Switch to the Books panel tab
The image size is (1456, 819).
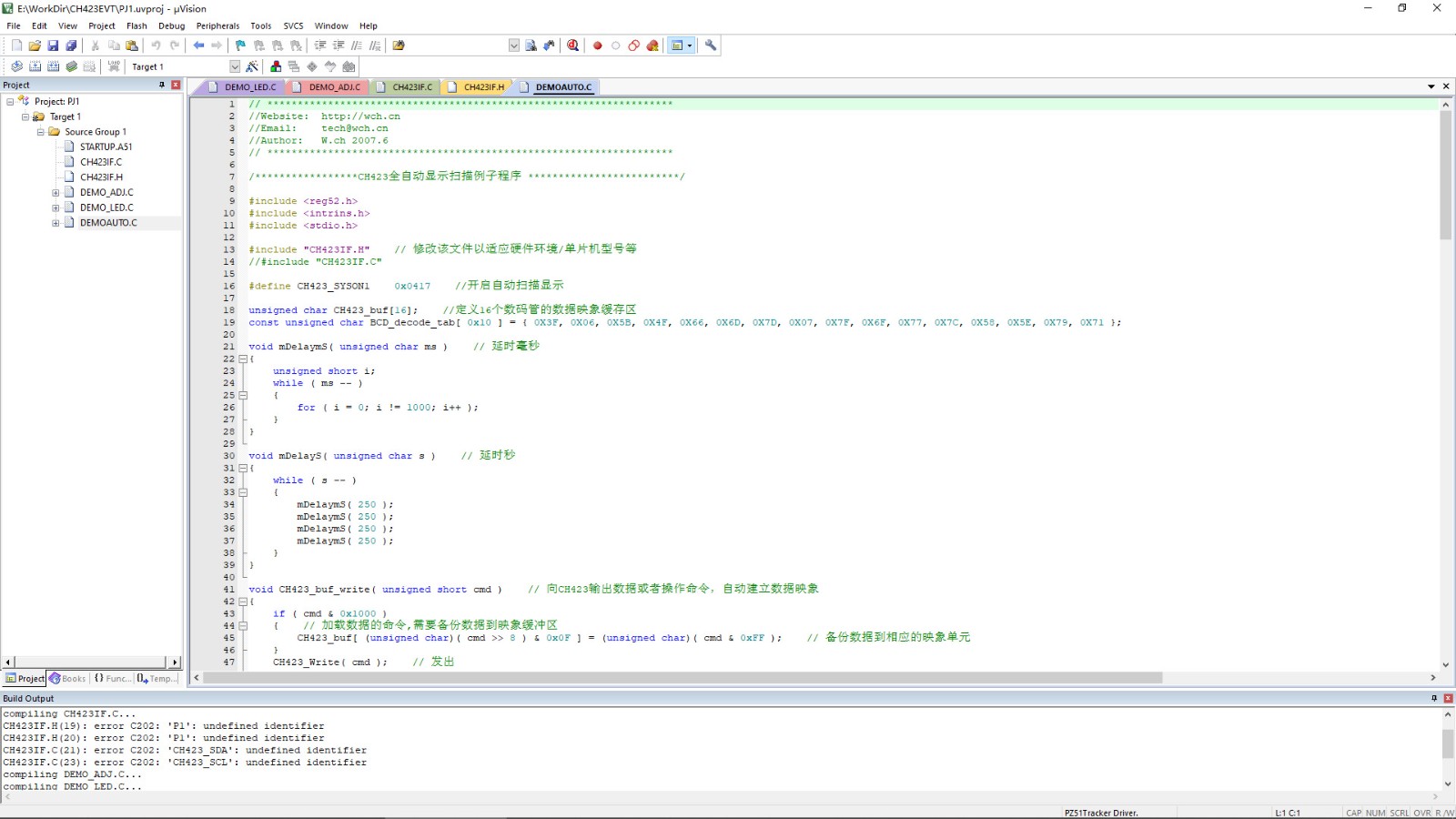[x=68, y=679]
